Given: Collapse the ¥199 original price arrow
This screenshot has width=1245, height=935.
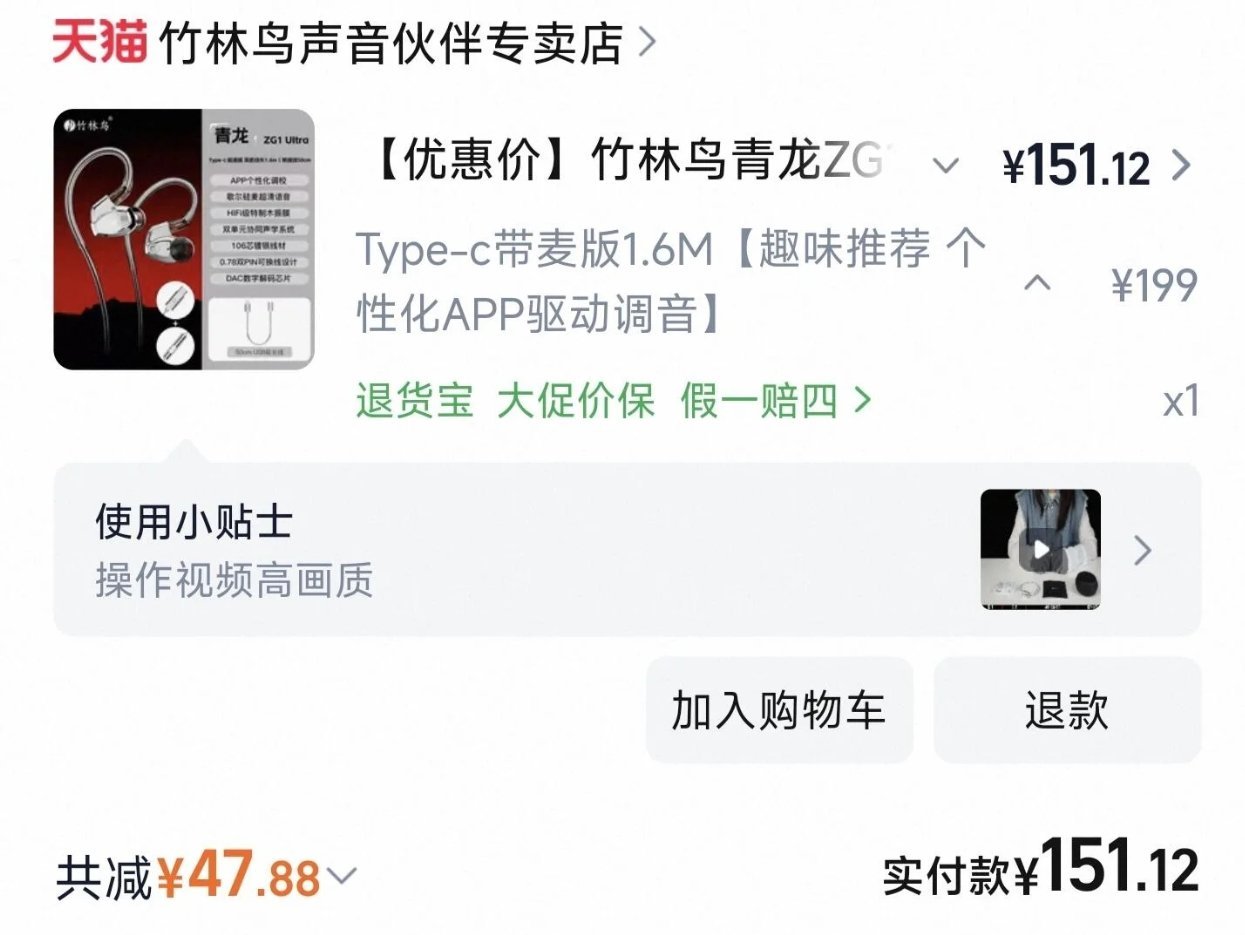Looking at the screenshot, I should 1038,286.
